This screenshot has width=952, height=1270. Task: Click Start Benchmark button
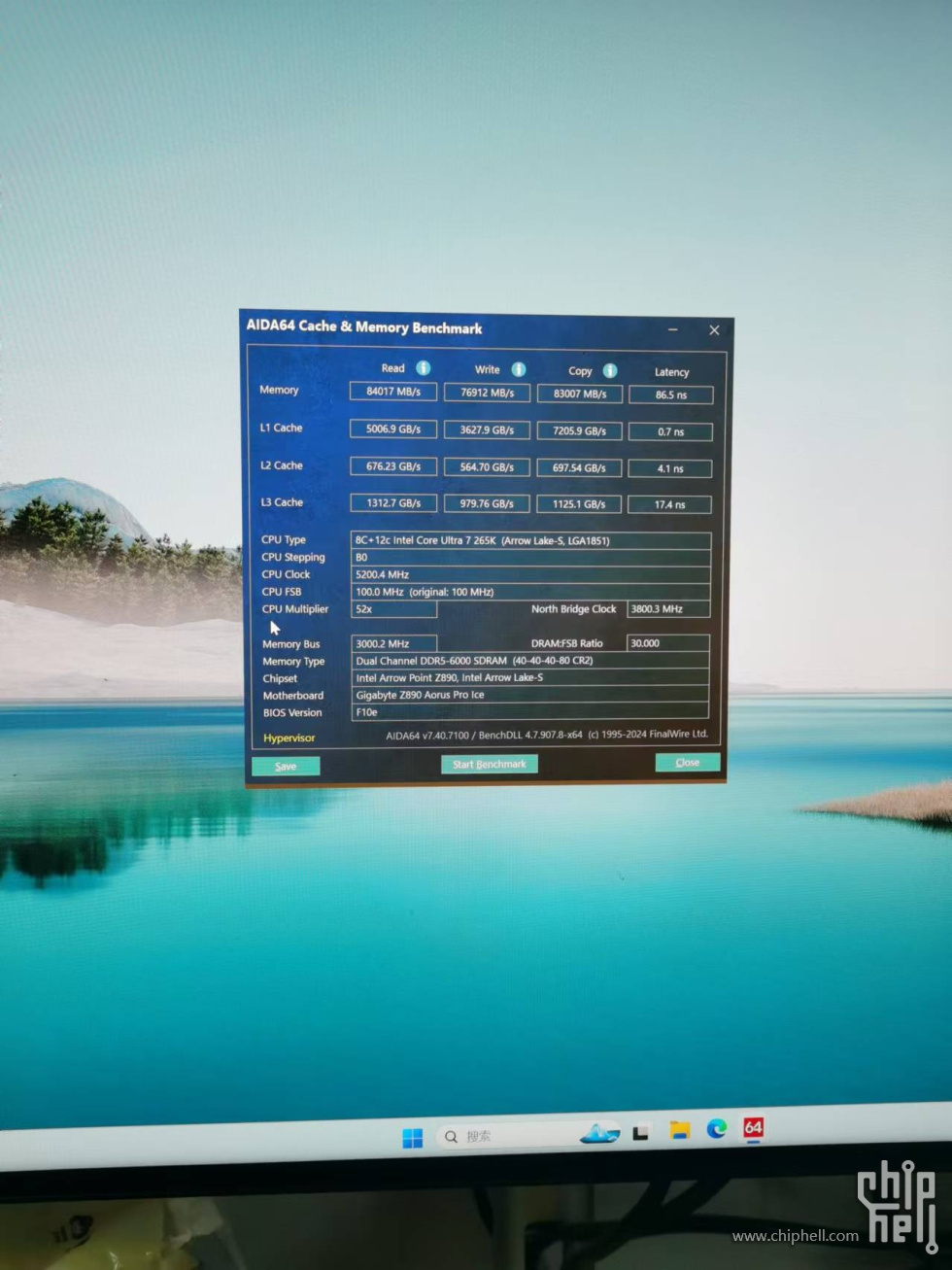click(490, 764)
